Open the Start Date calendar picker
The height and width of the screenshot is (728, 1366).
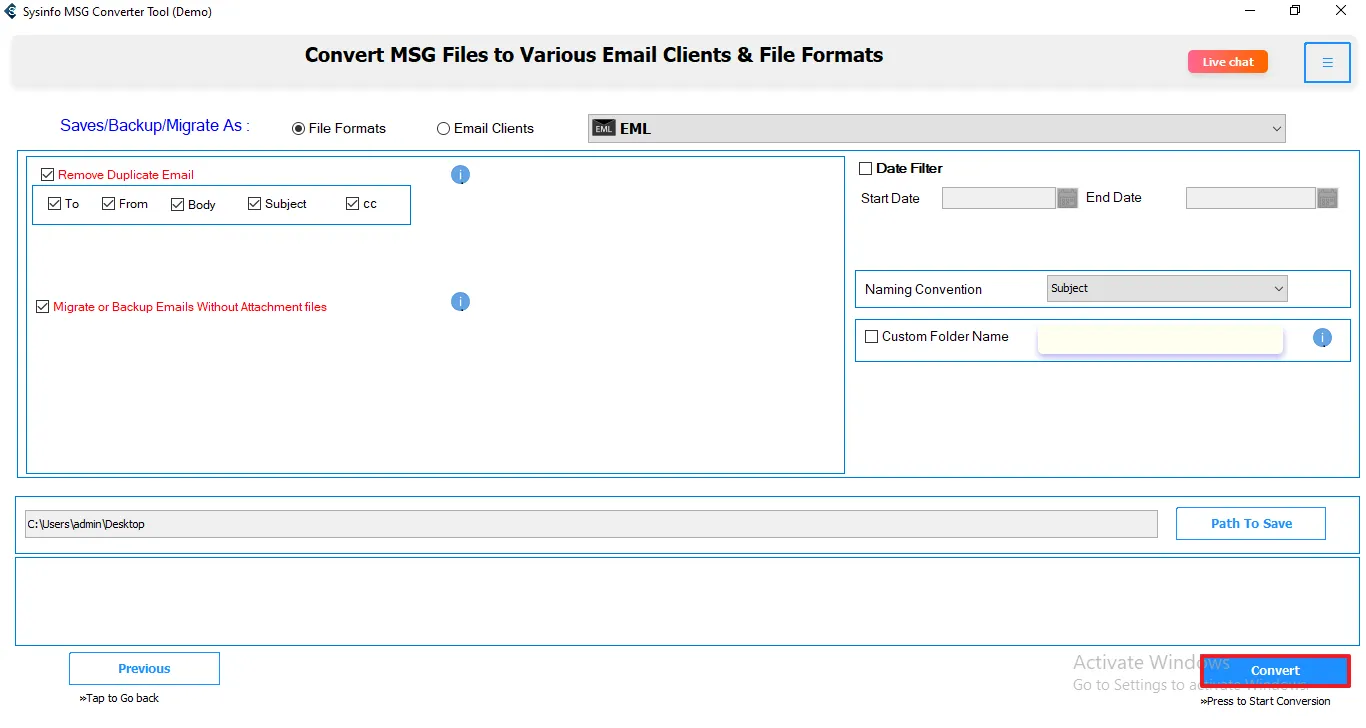pos(1067,198)
